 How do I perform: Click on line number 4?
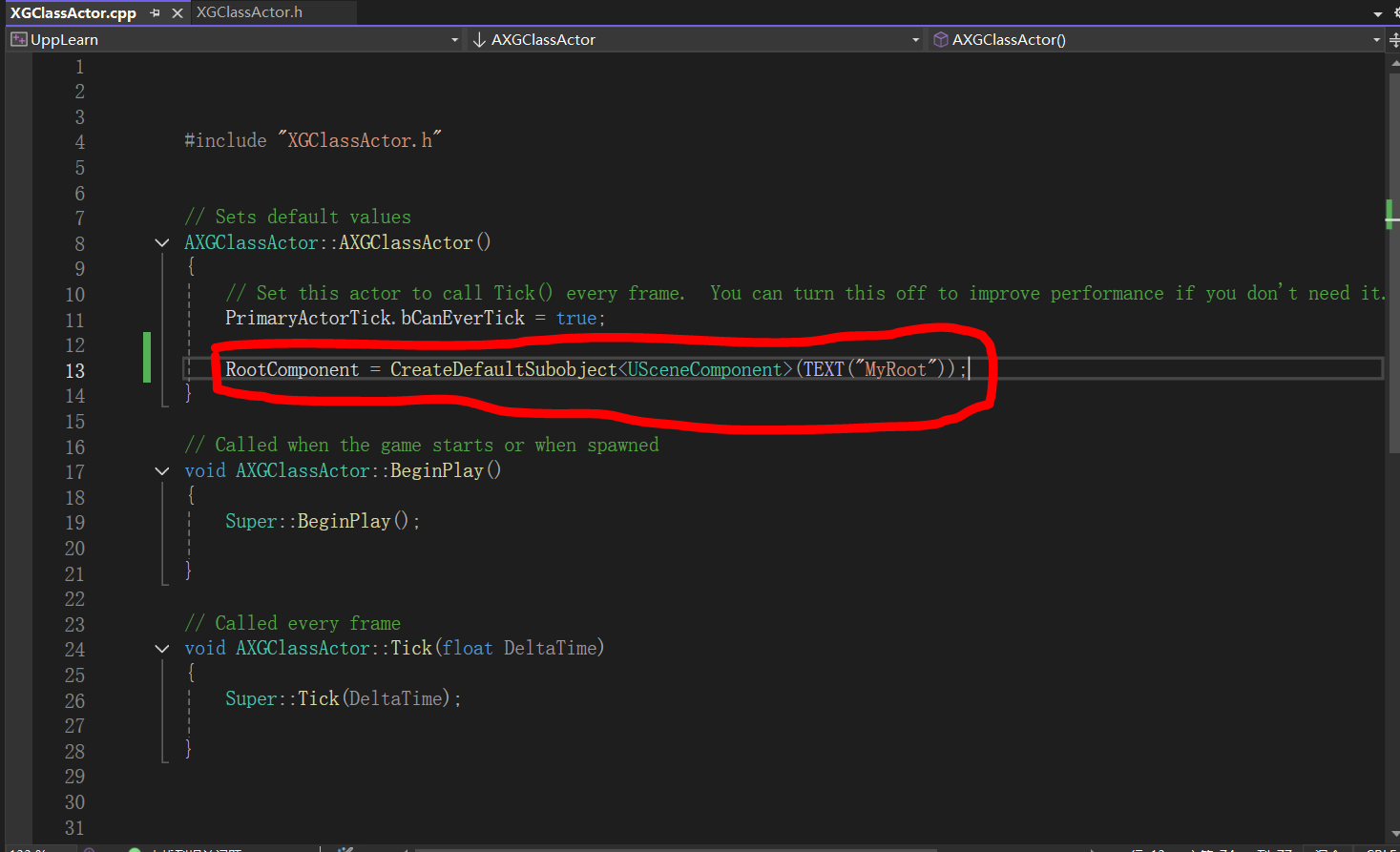[80, 142]
